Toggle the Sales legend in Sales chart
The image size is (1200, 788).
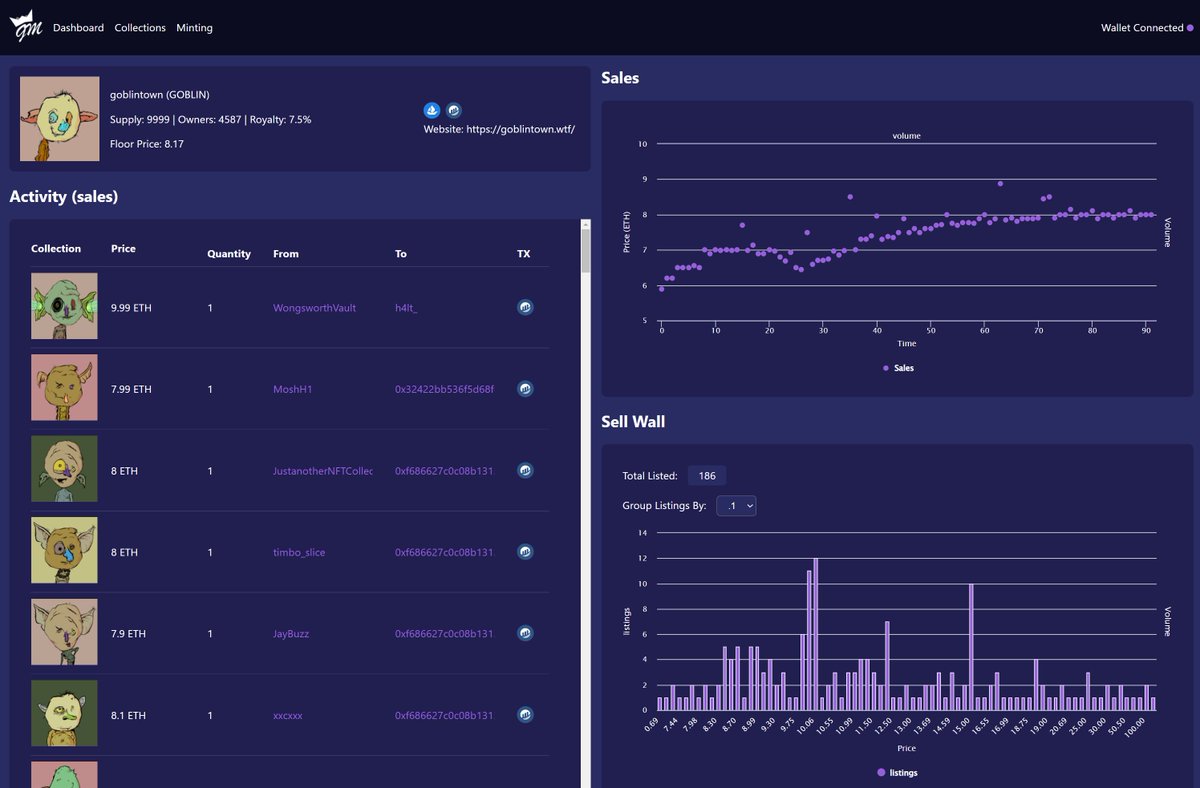point(898,368)
